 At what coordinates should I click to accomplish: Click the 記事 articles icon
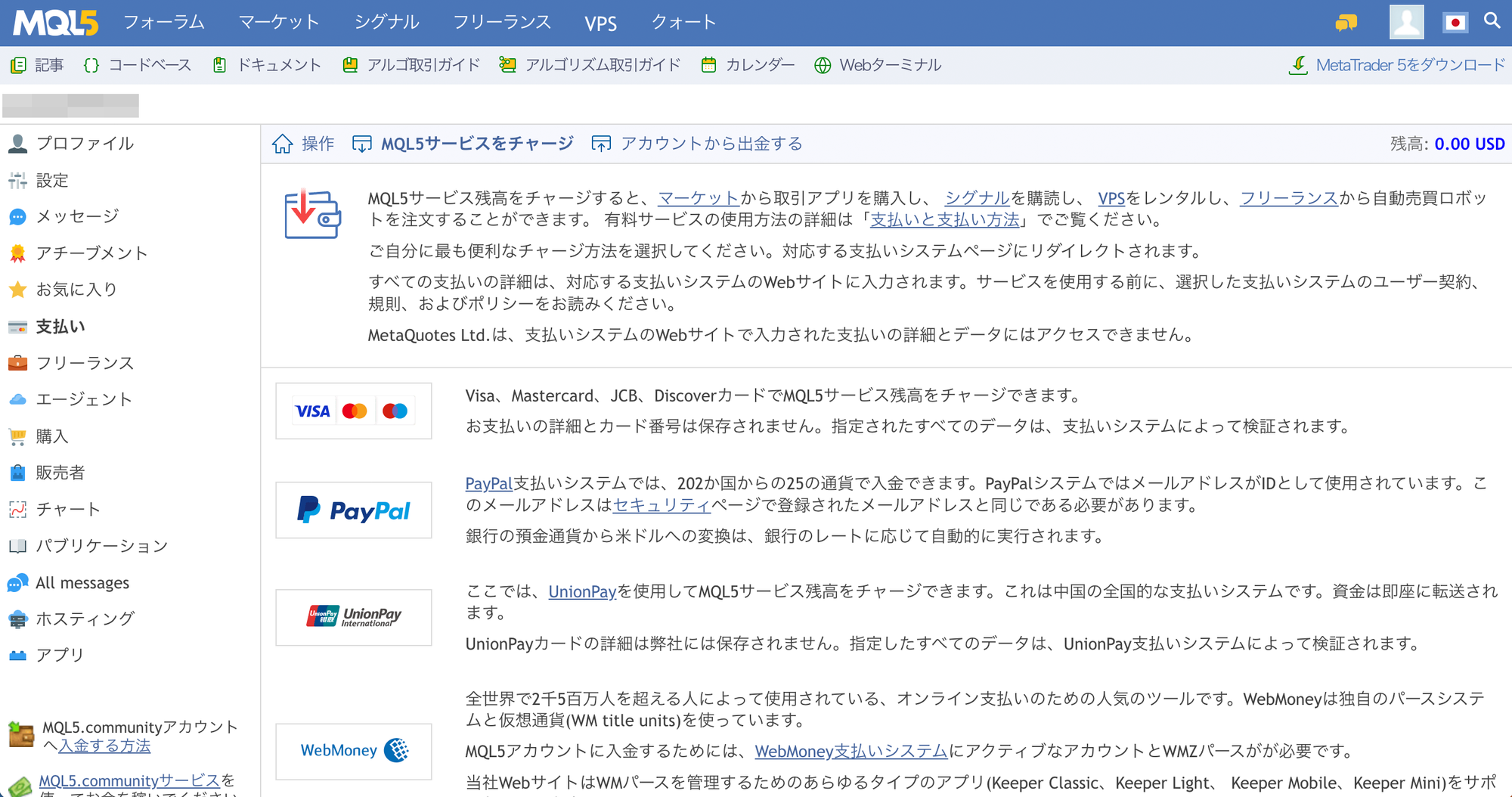point(19,66)
